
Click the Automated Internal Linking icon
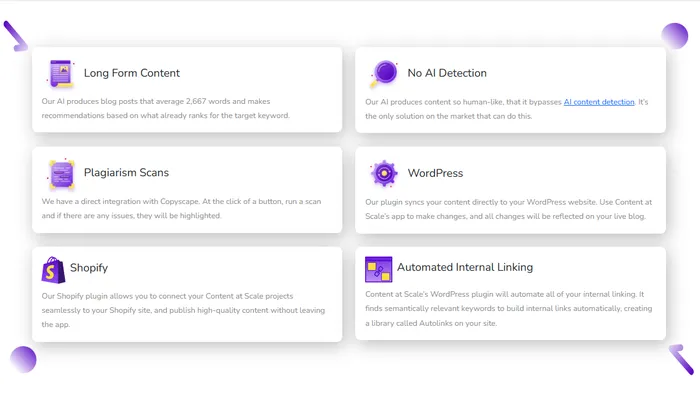[x=378, y=269]
